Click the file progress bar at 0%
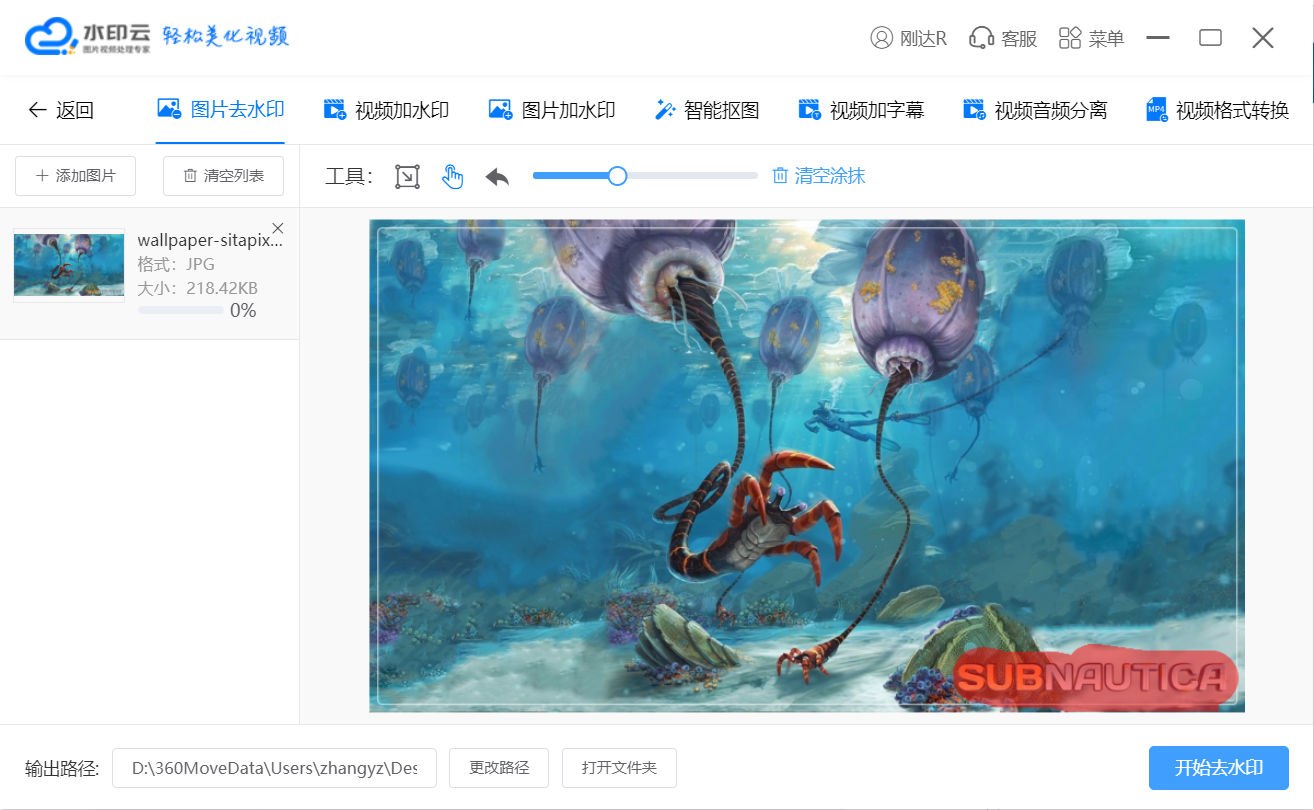1314x810 pixels. pyautogui.click(x=180, y=311)
